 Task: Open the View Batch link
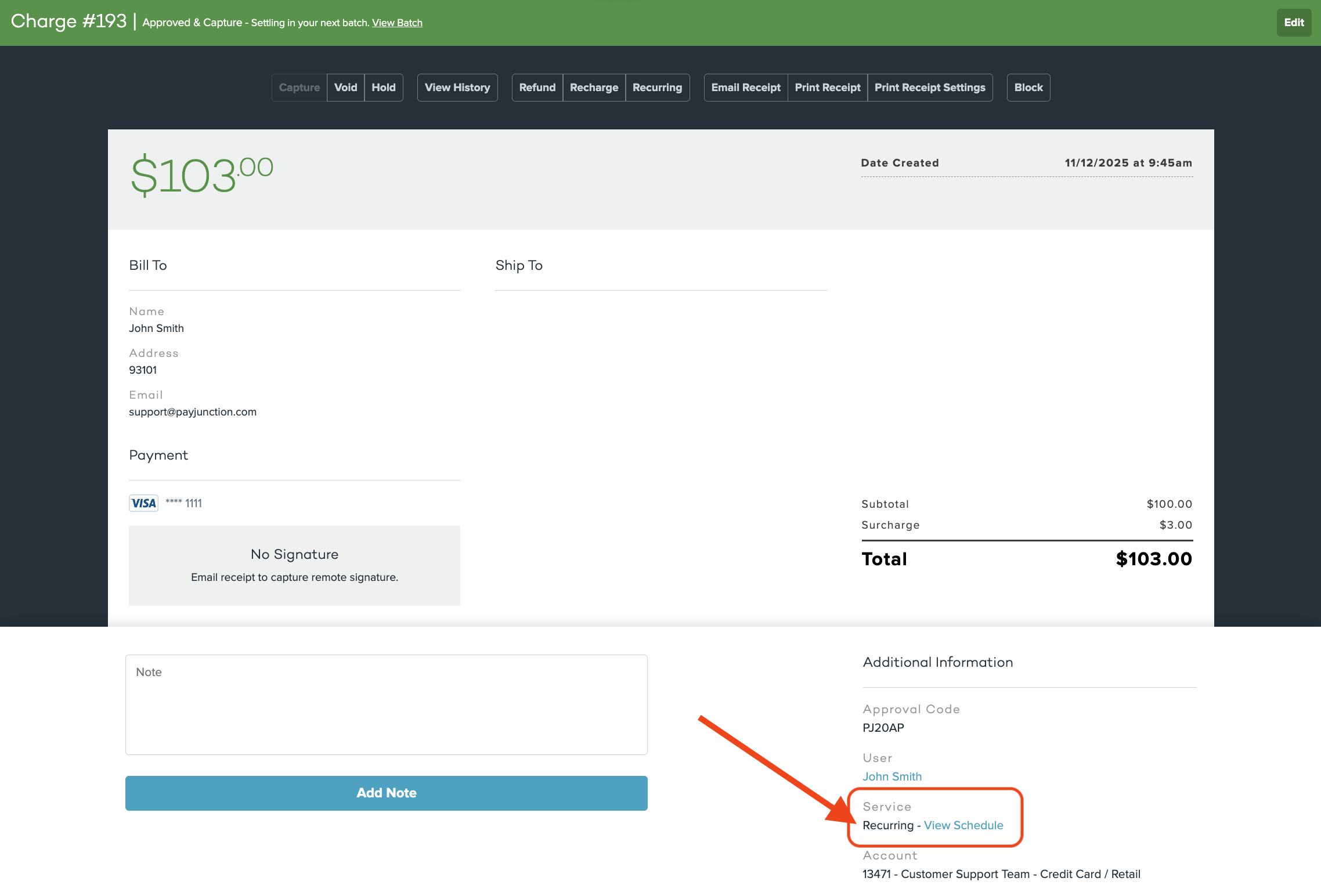pos(397,23)
